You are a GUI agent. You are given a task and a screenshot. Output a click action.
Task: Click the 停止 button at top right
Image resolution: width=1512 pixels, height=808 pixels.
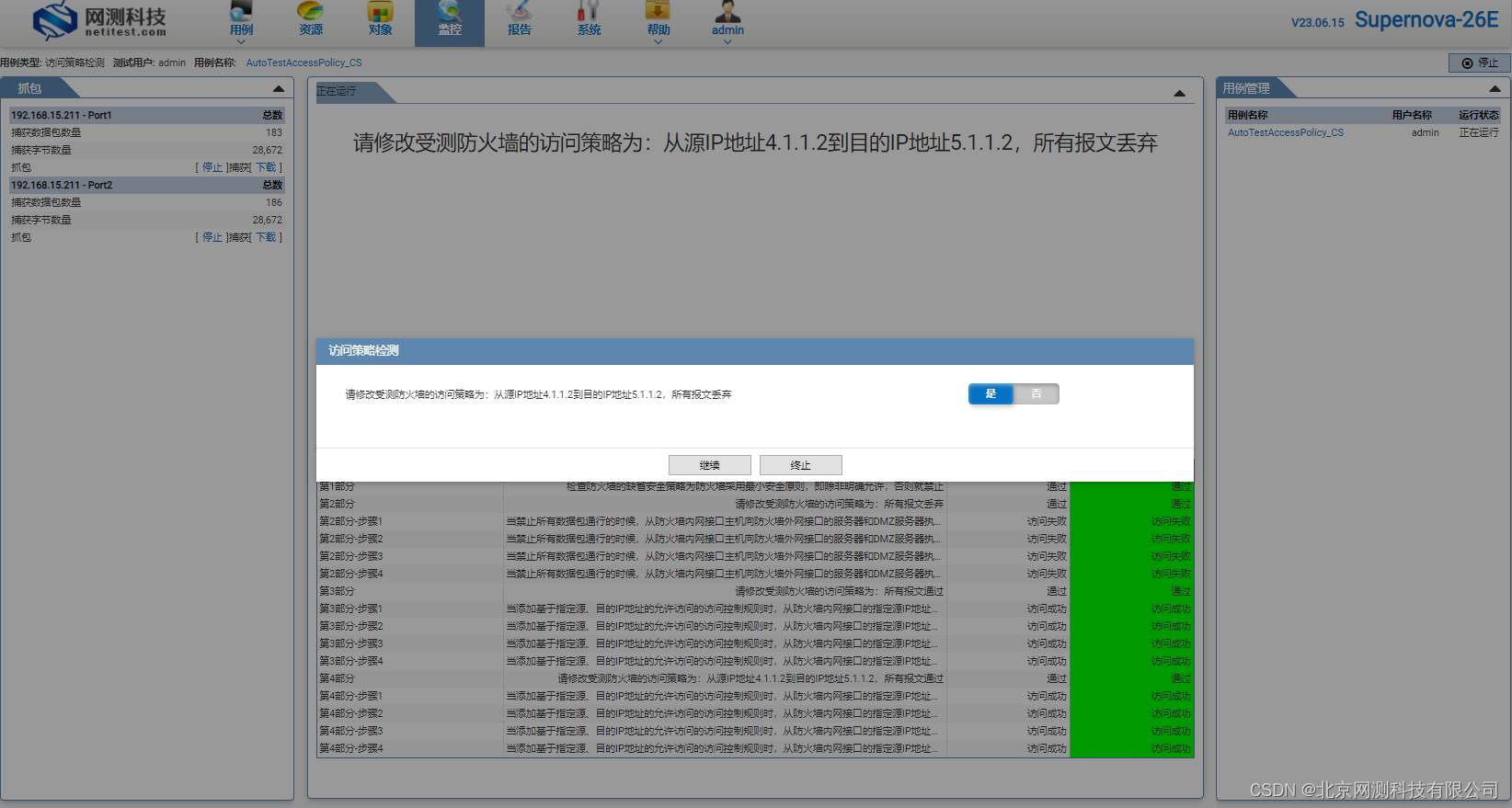[x=1479, y=63]
